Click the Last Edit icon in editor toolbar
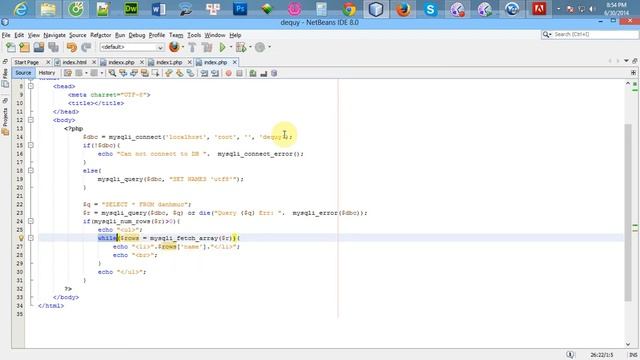640x360 pixels. click(x=68, y=73)
